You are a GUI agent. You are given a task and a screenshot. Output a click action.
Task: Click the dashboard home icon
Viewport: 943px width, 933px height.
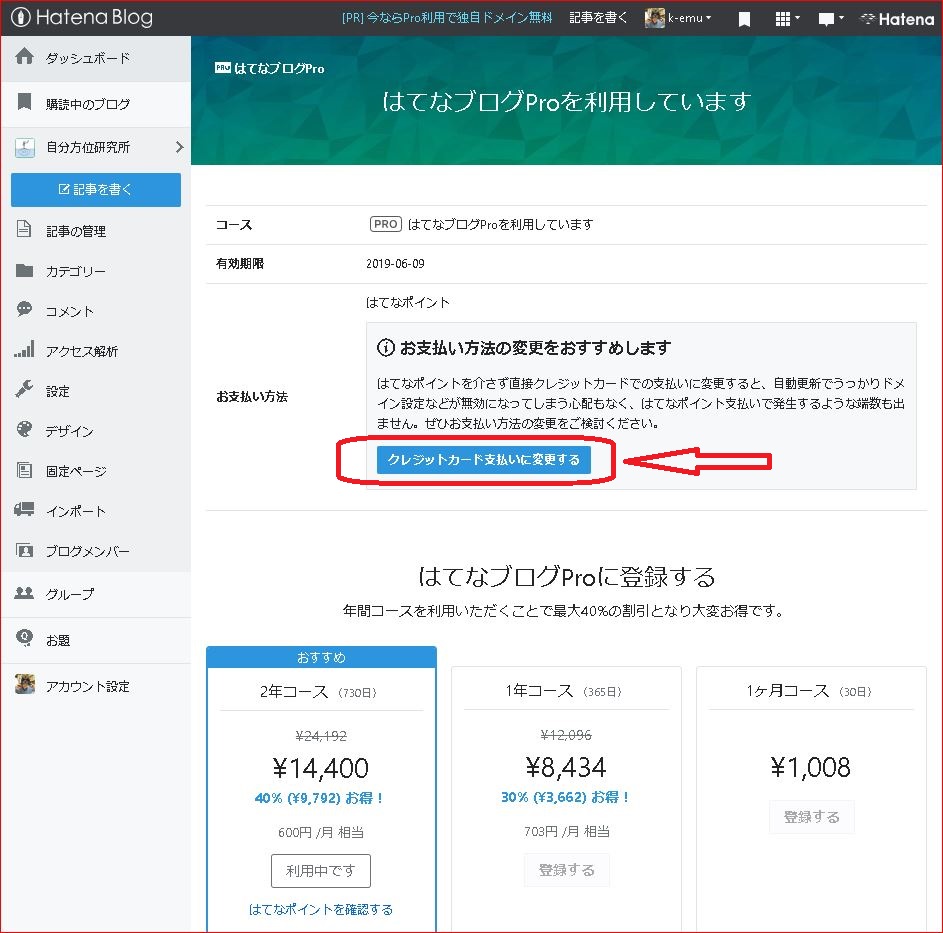coord(25,56)
